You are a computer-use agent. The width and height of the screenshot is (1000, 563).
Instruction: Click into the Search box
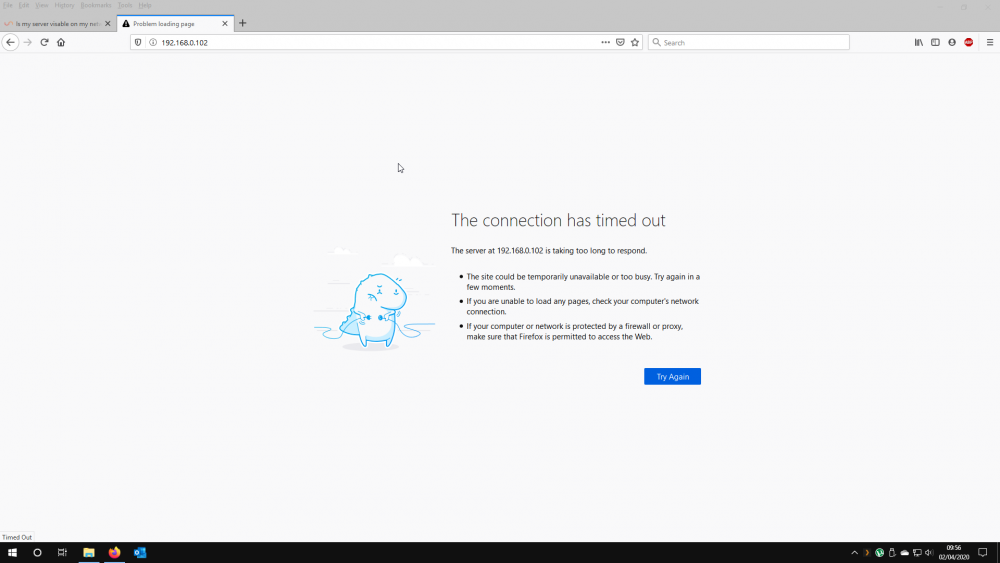pyautogui.click(x=749, y=42)
